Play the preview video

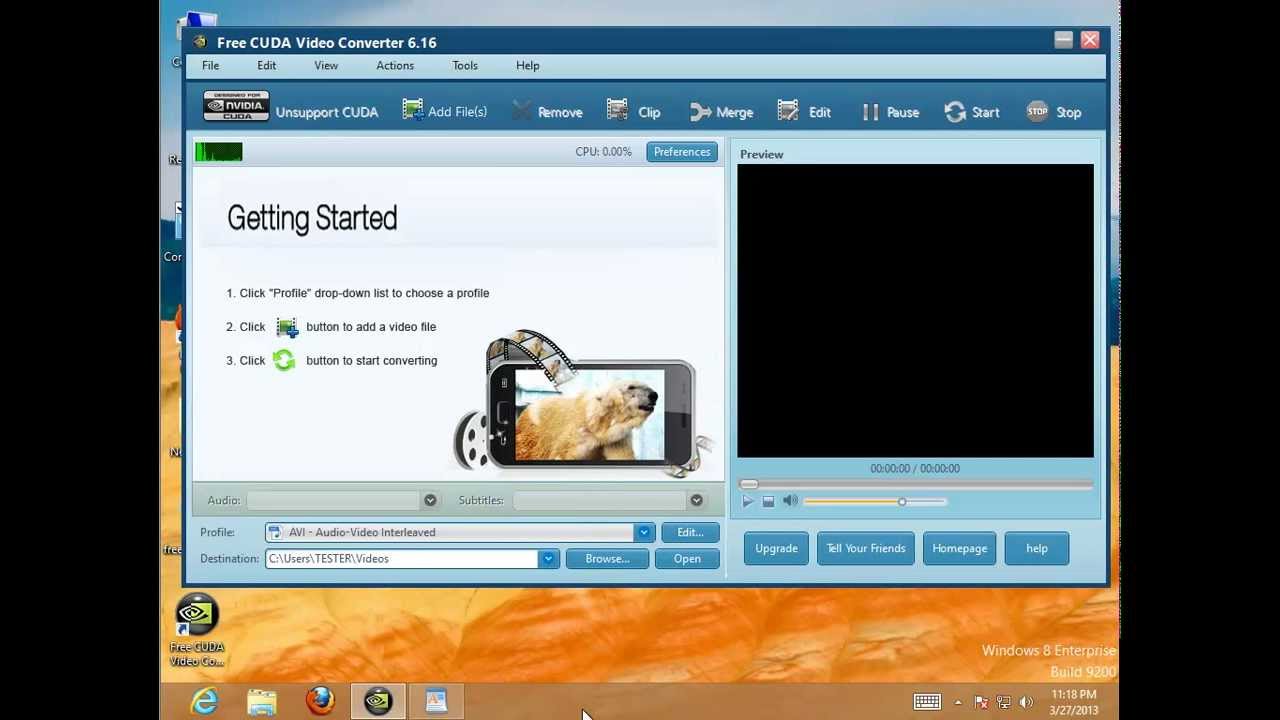pyautogui.click(x=747, y=501)
